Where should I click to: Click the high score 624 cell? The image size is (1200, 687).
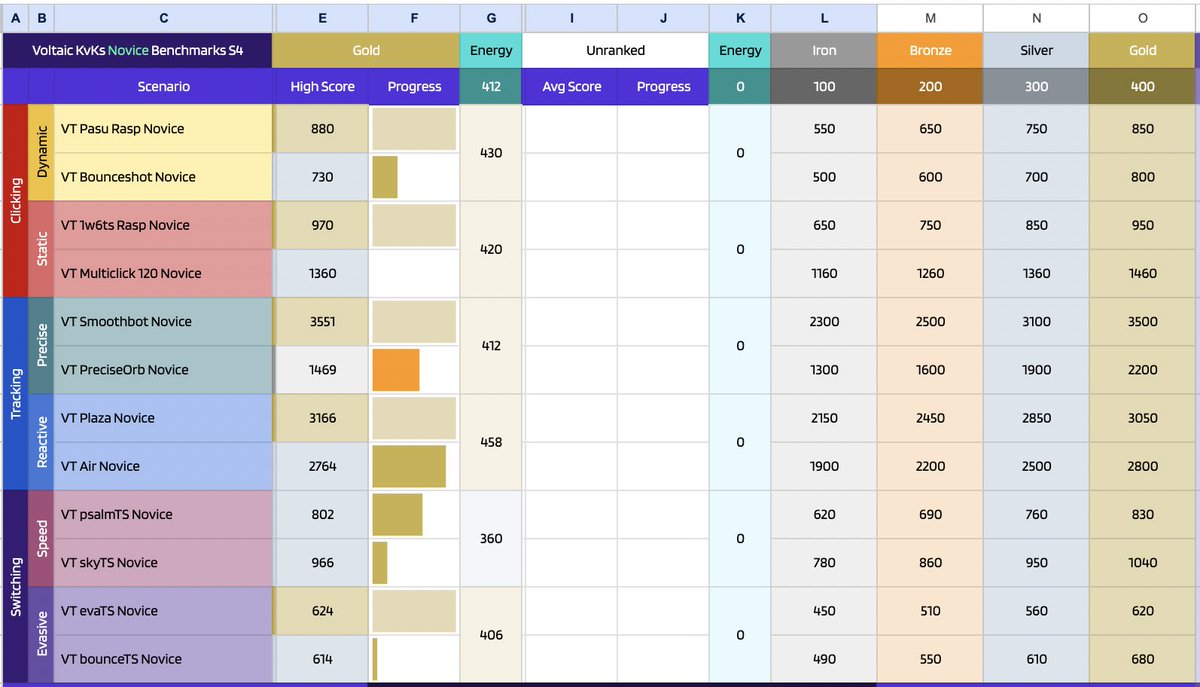pyautogui.click(x=322, y=611)
